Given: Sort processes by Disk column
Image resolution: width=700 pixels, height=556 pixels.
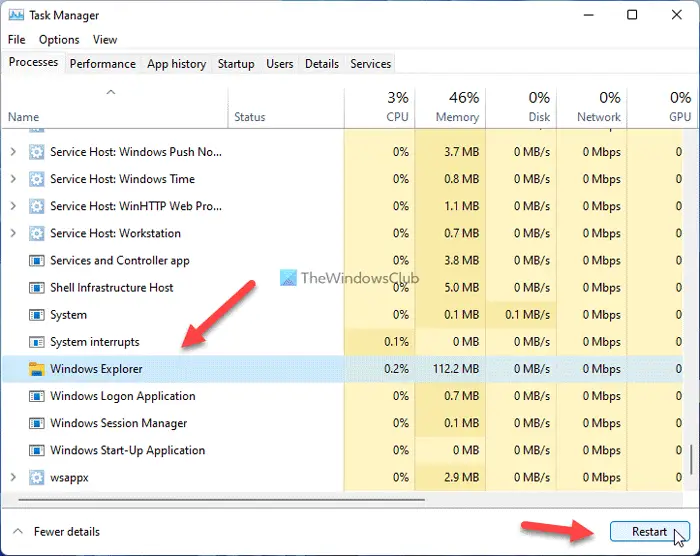Looking at the screenshot, I should point(521,108).
